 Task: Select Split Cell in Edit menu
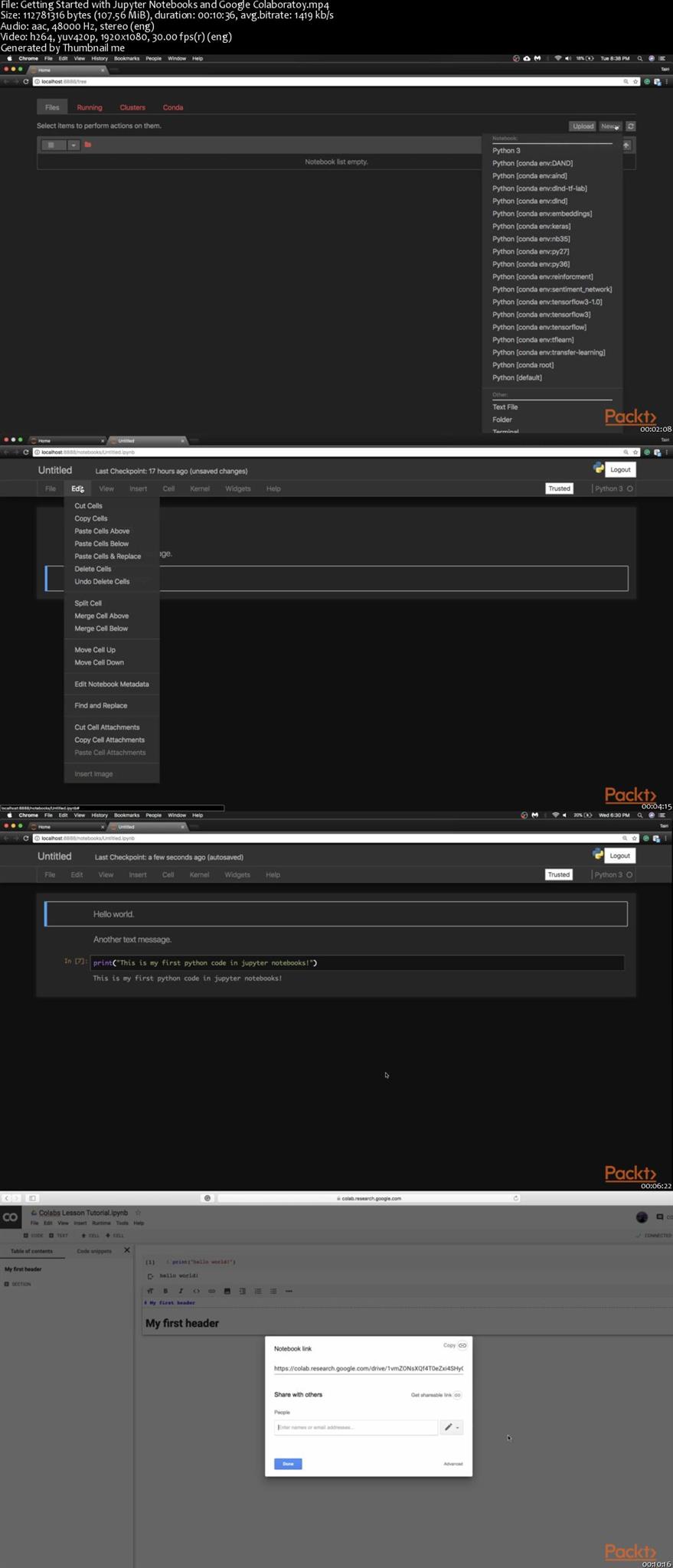point(88,603)
